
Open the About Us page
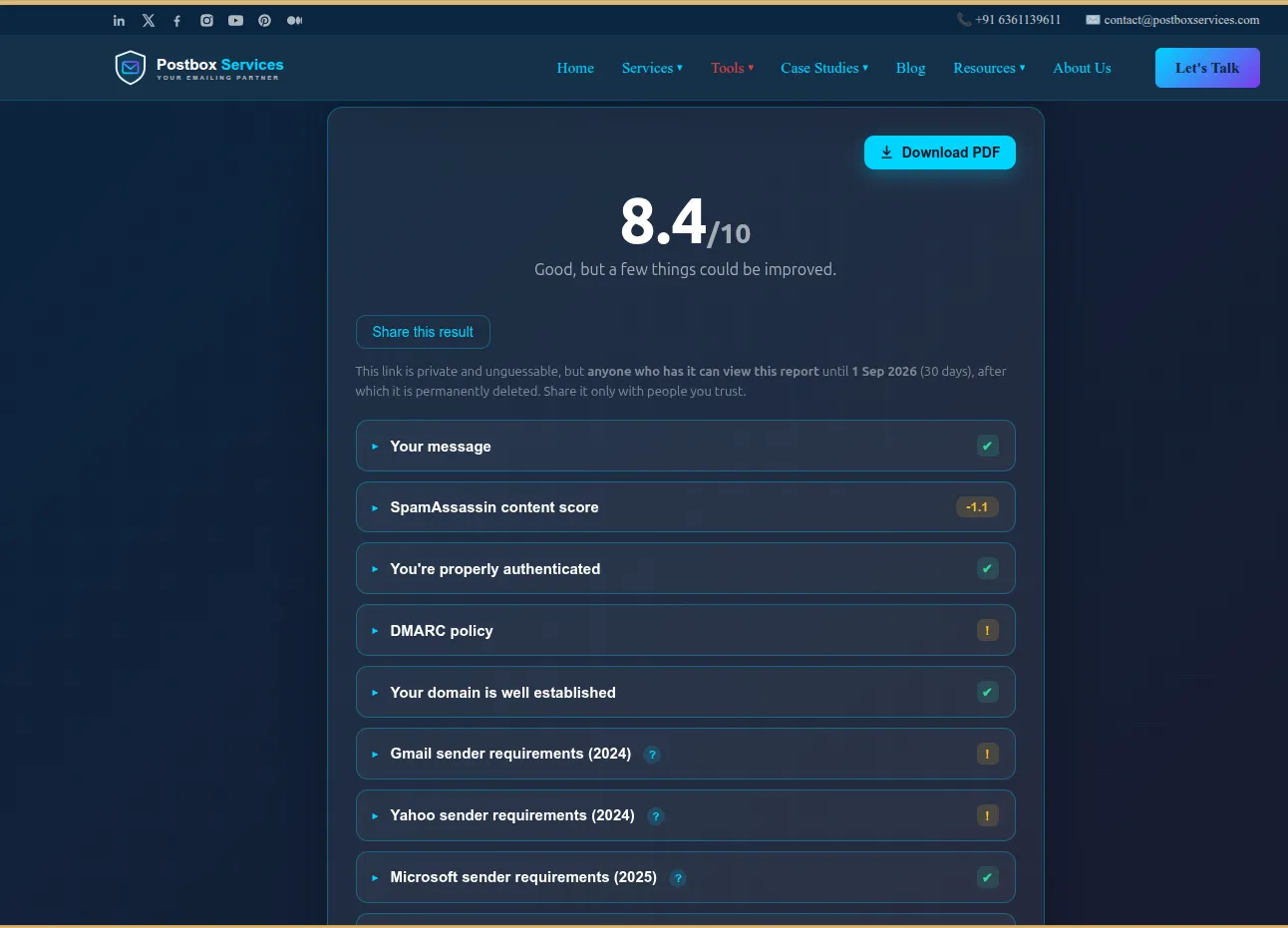tap(1082, 68)
